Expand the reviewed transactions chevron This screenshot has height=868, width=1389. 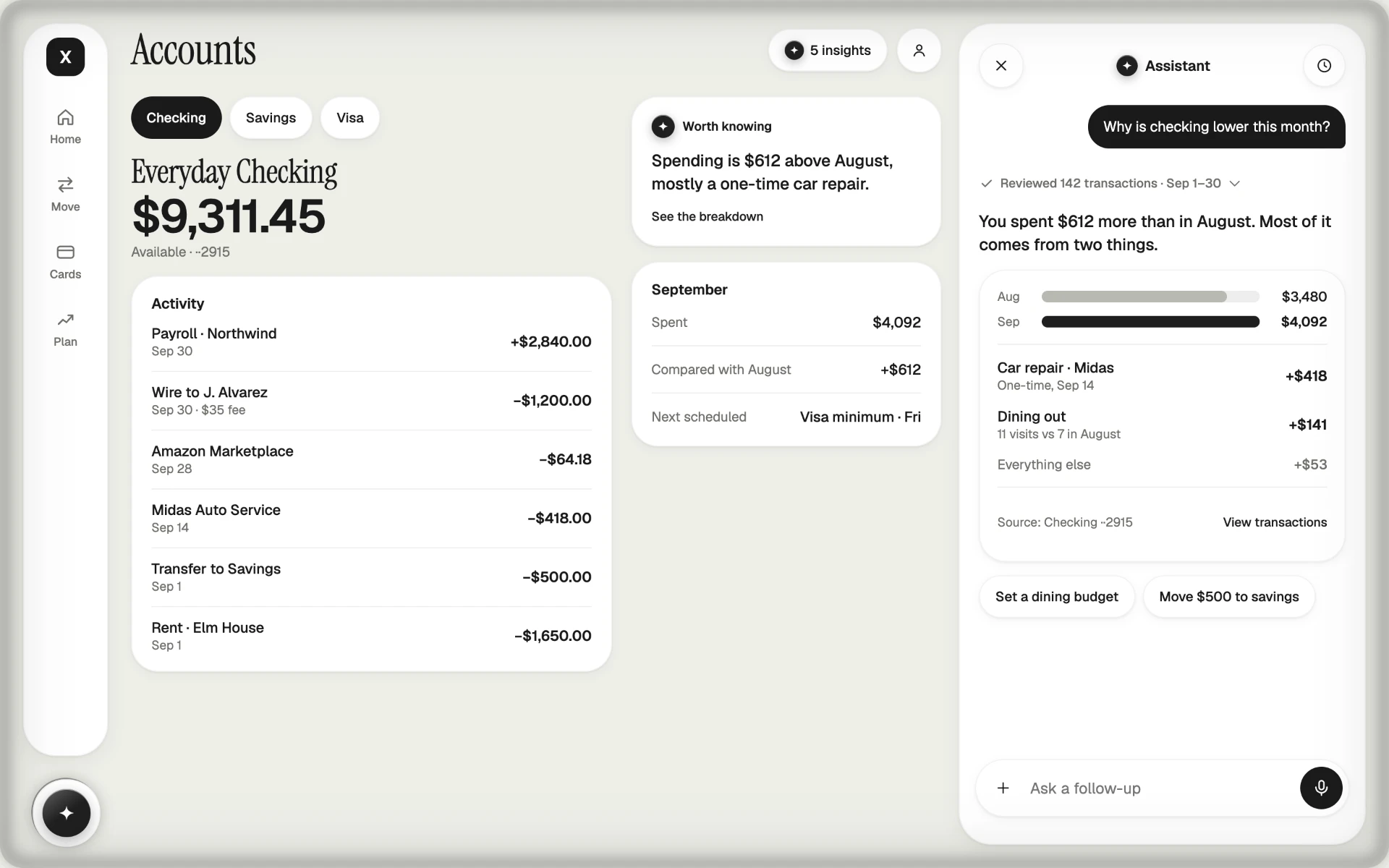click(x=1235, y=184)
